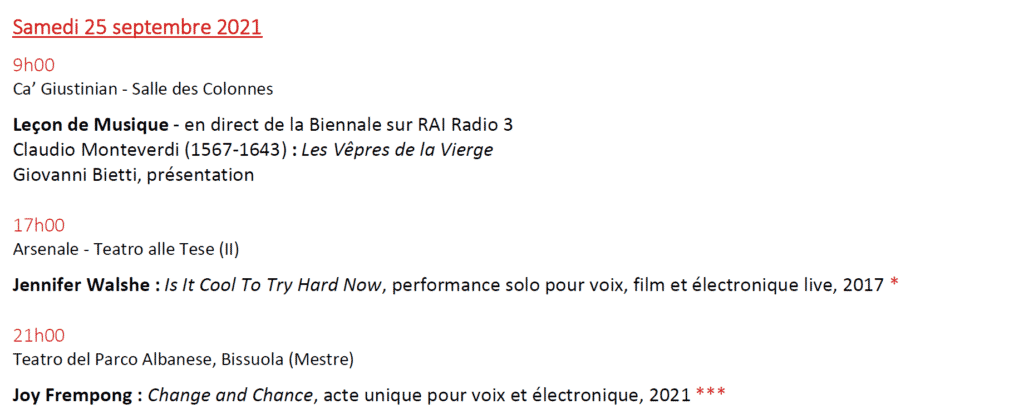Click the Giovanni Bietti, présentation line
Viewport: 1024px width, 419px height.
pos(133,175)
